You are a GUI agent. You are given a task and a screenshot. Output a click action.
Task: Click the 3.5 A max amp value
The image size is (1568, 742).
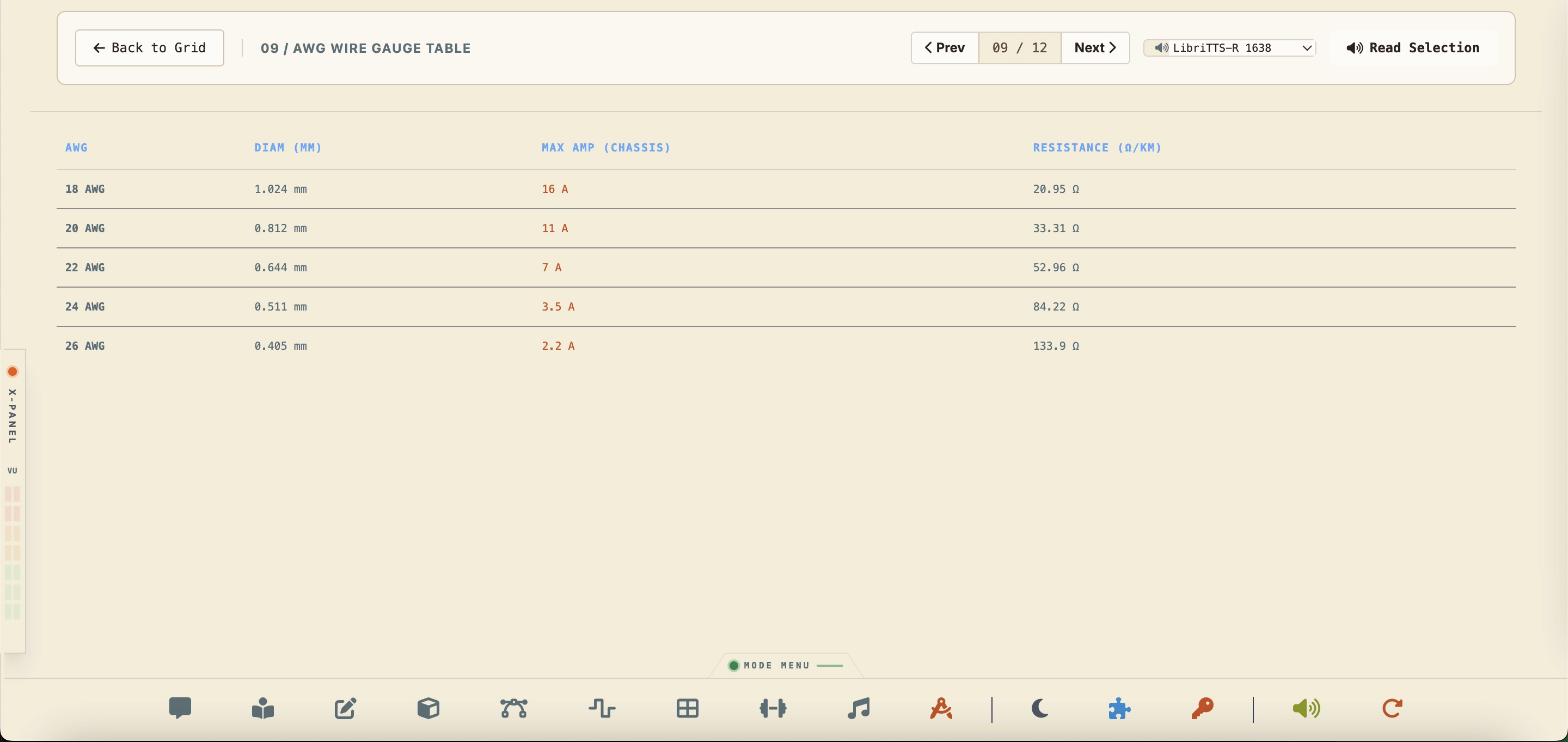[x=558, y=306]
